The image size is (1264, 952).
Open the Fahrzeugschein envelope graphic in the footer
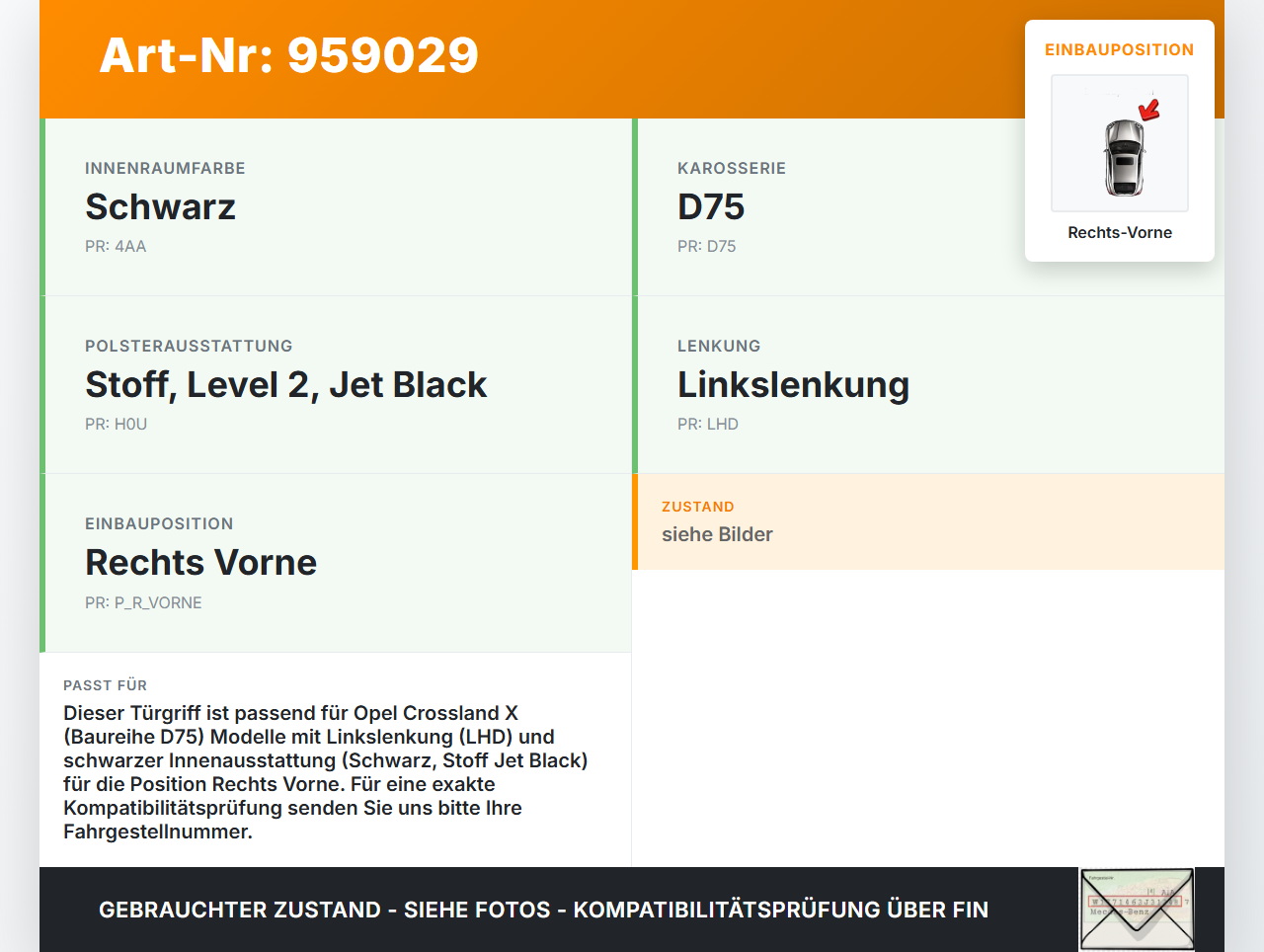pyautogui.click(x=1136, y=908)
